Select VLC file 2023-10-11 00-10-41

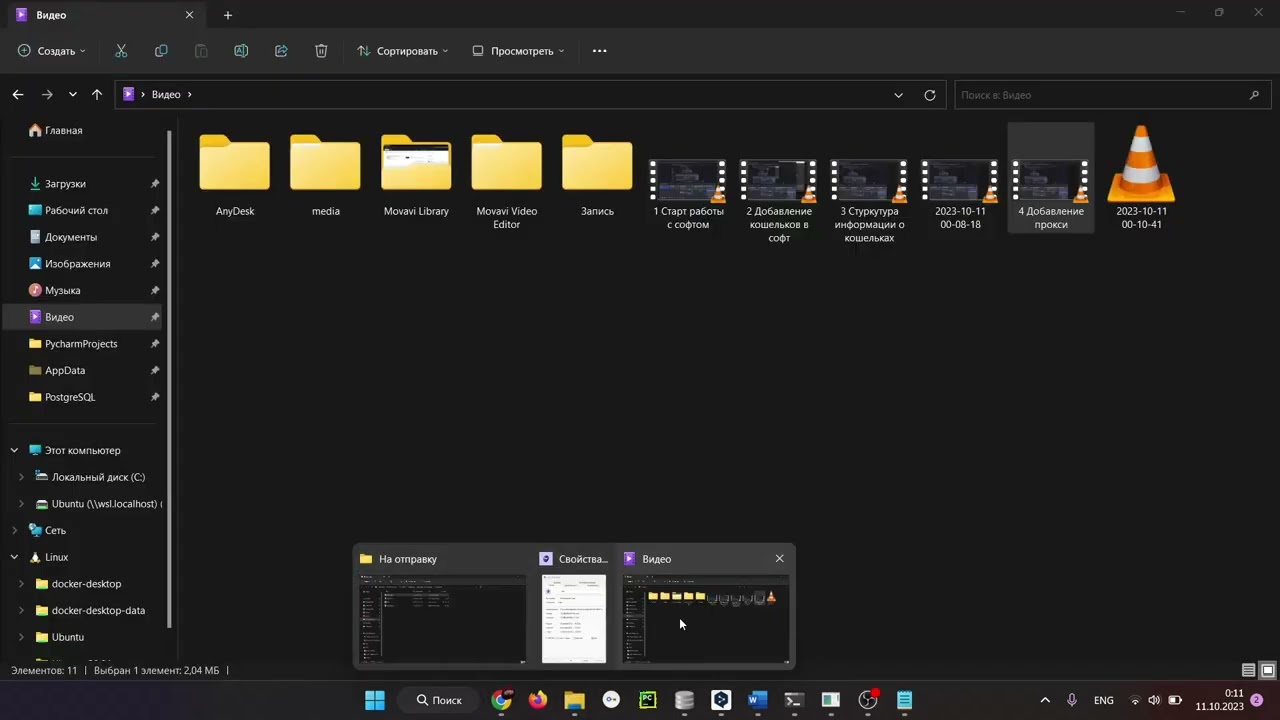coord(1141,178)
